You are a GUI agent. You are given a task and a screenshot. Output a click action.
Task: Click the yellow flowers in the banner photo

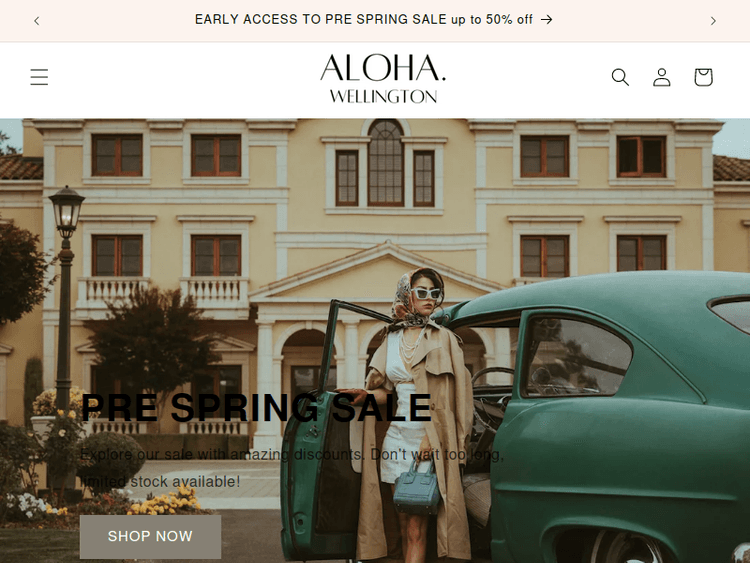click(165, 502)
